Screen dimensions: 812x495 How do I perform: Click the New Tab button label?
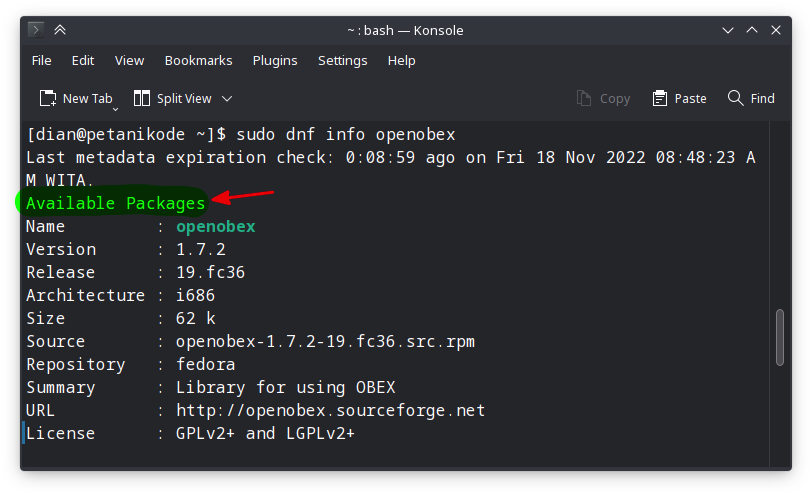88,98
